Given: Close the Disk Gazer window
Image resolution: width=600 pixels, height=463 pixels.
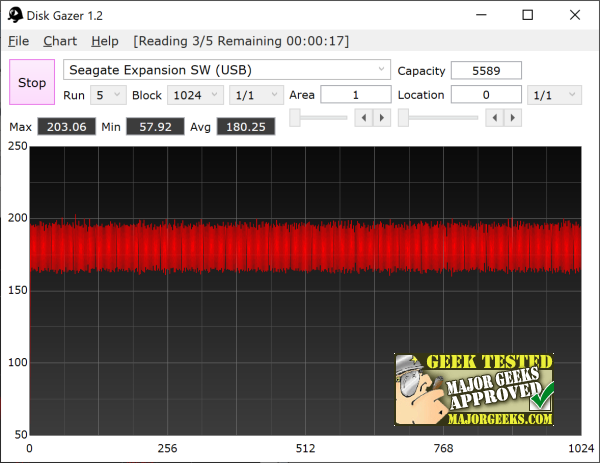Looking at the screenshot, I should pyautogui.click(x=575, y=15).
